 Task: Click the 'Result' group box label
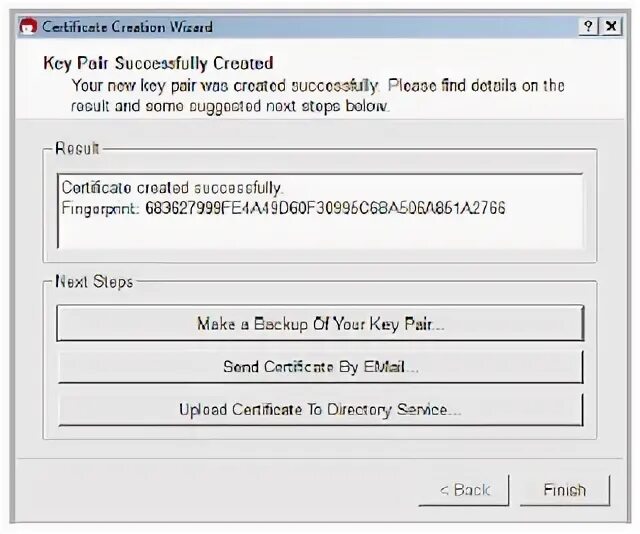coord(77,148)
